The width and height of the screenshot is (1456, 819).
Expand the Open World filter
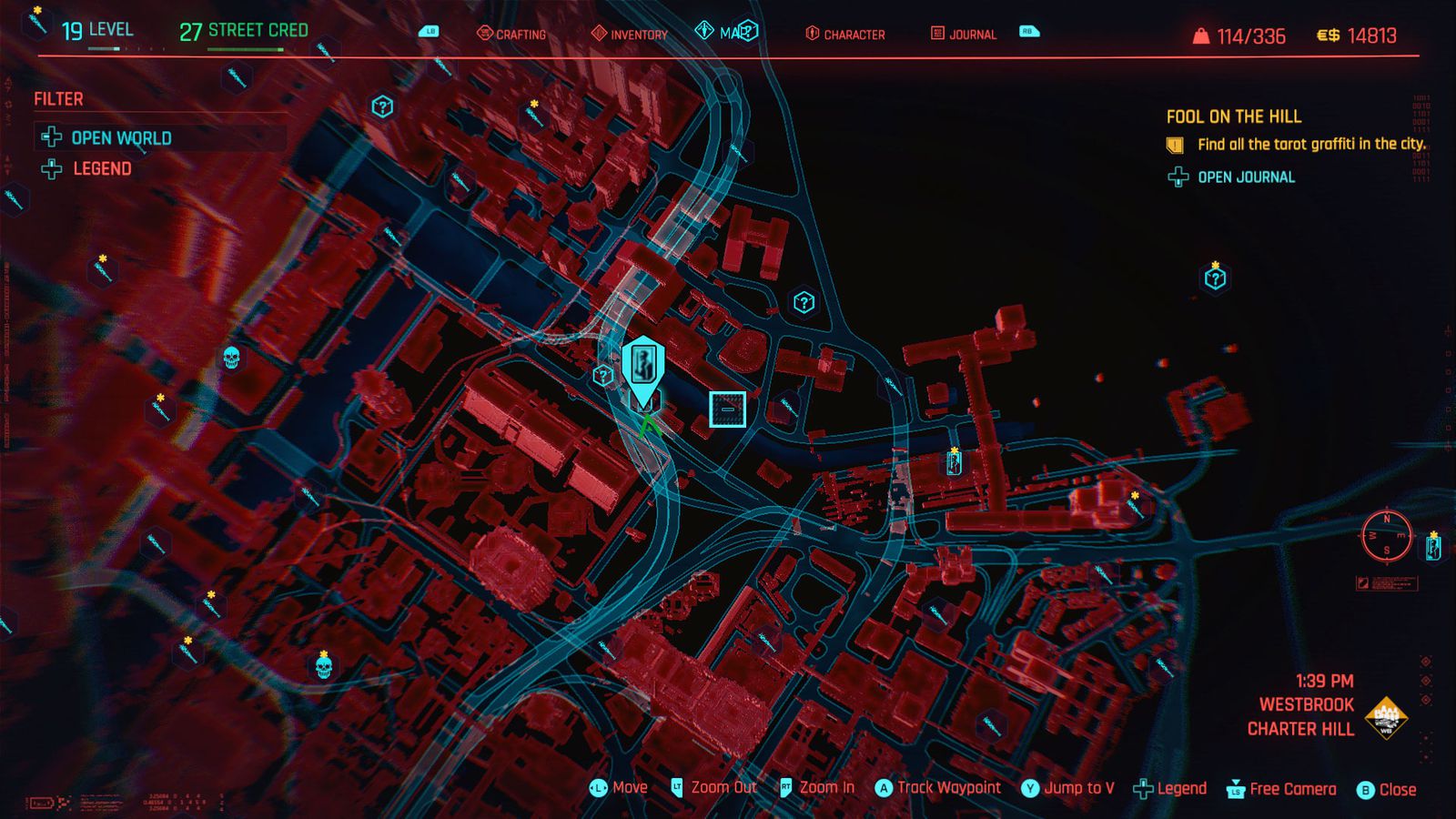pos(160,137)
